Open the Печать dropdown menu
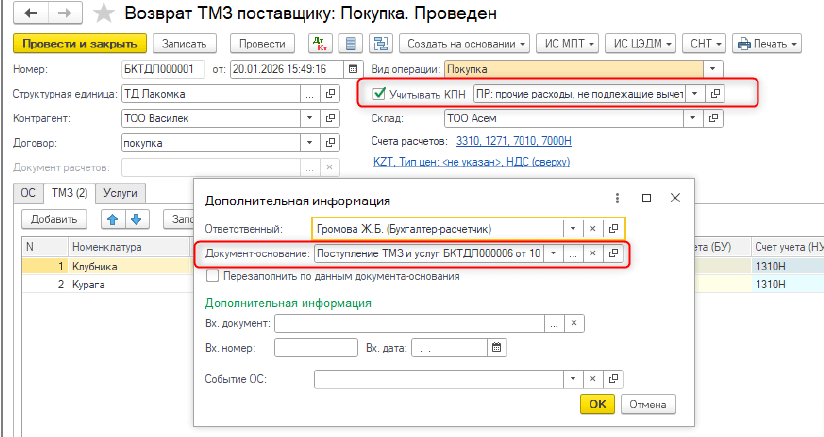Image resolution: width=824 pixels, height=437 pixels. (x=767, y=44)
